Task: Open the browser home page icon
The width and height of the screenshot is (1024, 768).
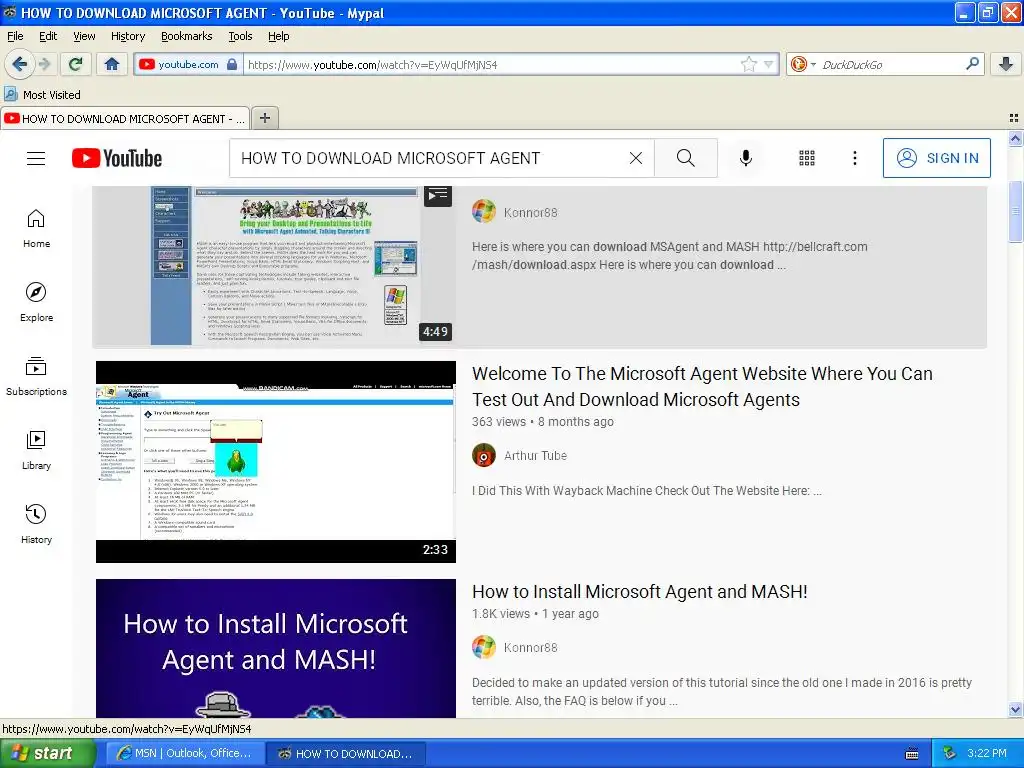Action: click(x=112, y=64)
